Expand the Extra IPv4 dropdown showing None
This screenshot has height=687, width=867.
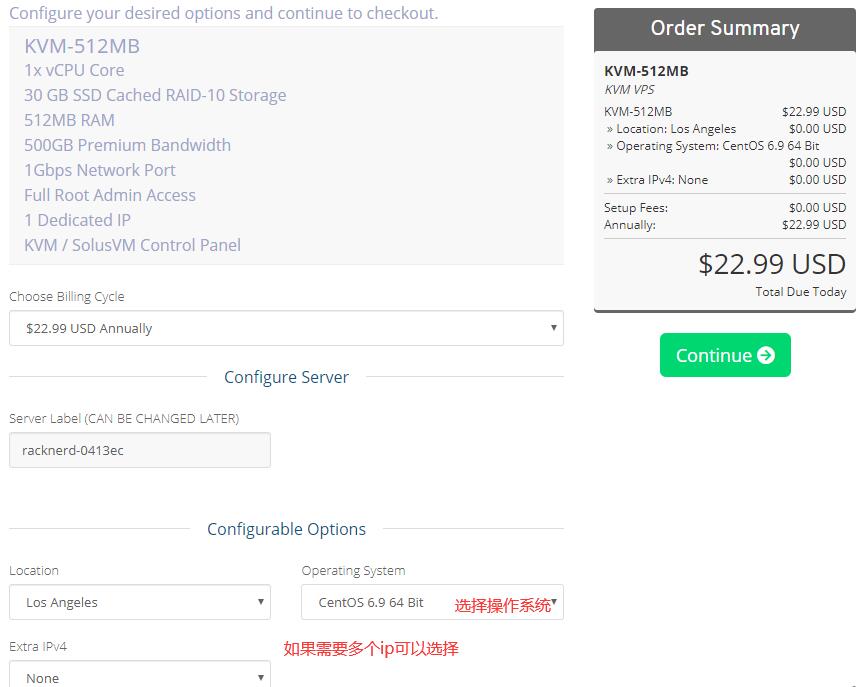coord(140,677)
